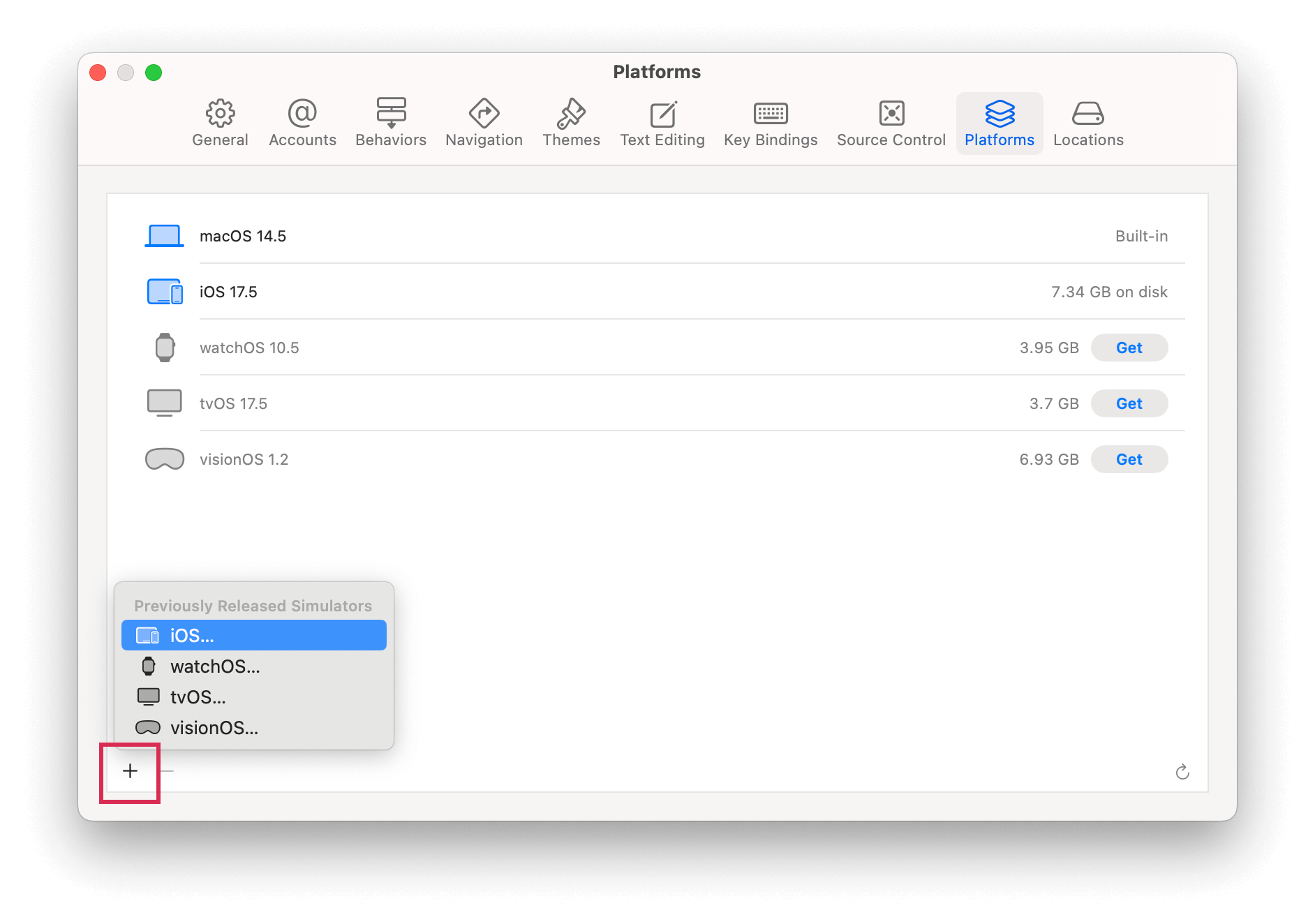Select the Behaviors icon

coord(391,113)
